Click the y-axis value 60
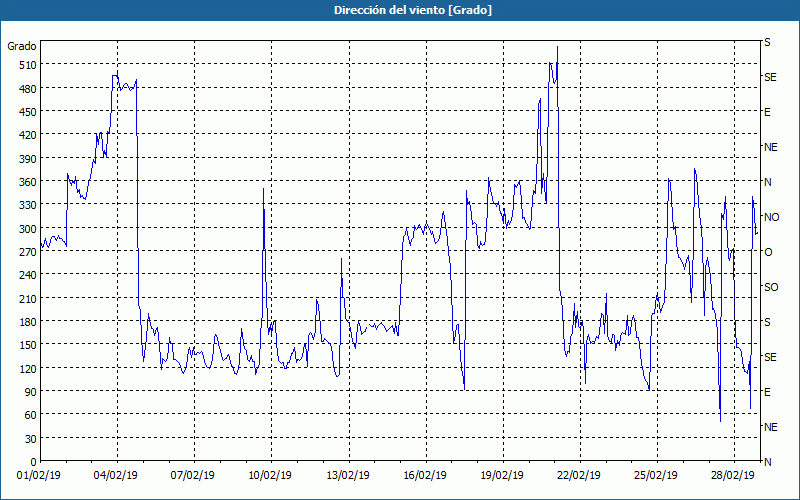Viewport: 800px width, 500px height. point(31,415)
